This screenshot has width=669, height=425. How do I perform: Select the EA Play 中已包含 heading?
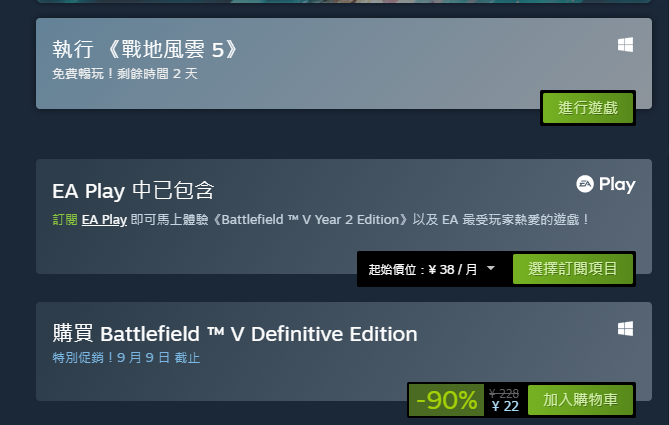(133, 190)
